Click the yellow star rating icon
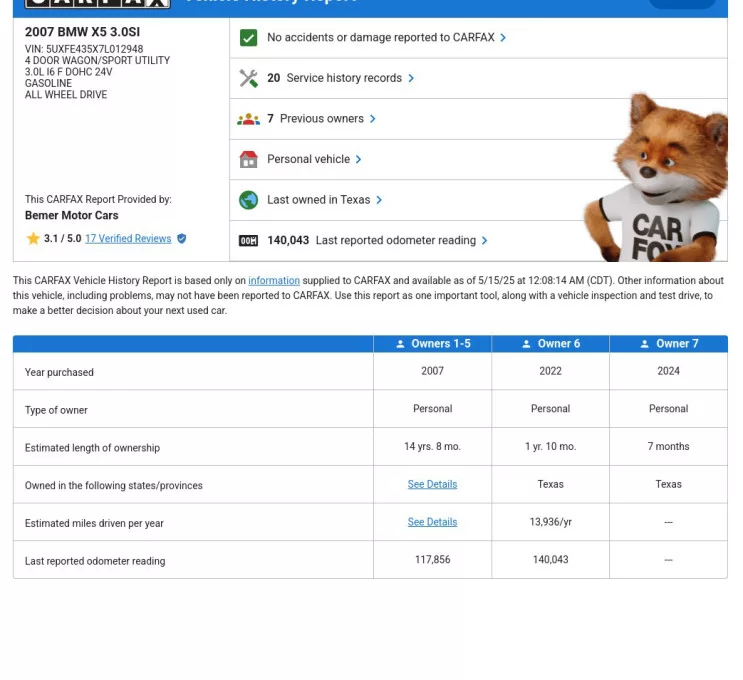The width and height of the screenshot is (743, 680). click(x=33, y=239)
